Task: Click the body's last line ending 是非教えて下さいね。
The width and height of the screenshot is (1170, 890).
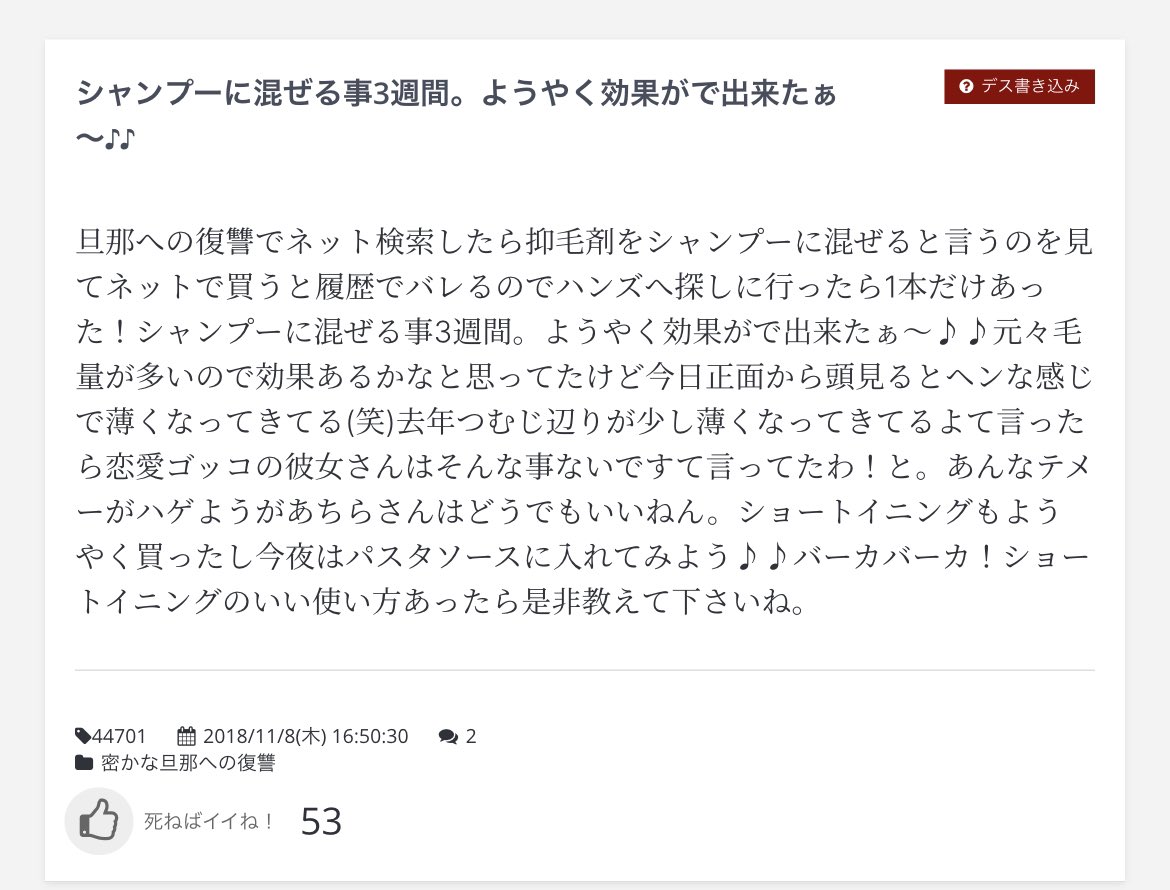Action: tap(440, 606)
